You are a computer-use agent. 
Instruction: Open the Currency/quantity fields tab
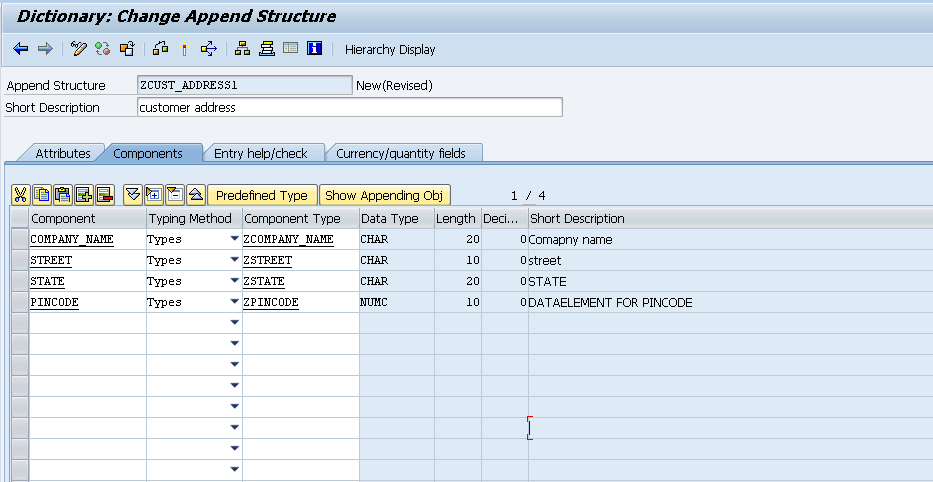(400, 154)
